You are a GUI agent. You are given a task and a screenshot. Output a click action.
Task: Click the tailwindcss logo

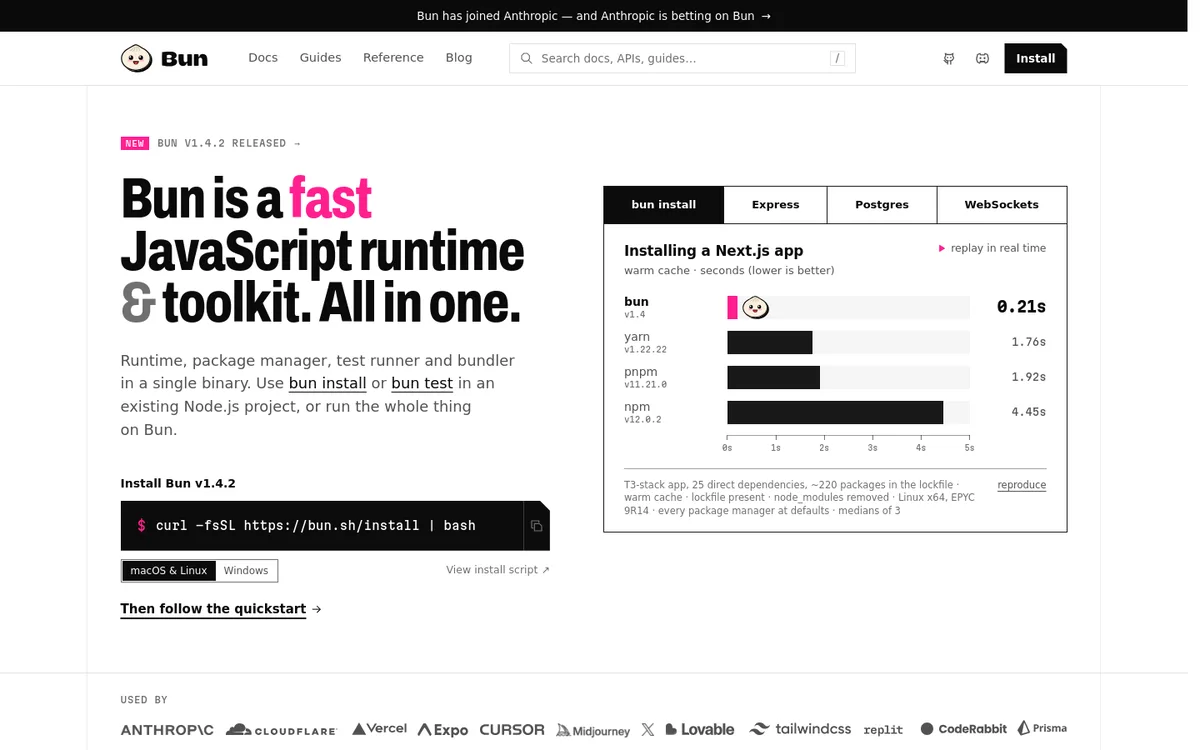(800, 730)
